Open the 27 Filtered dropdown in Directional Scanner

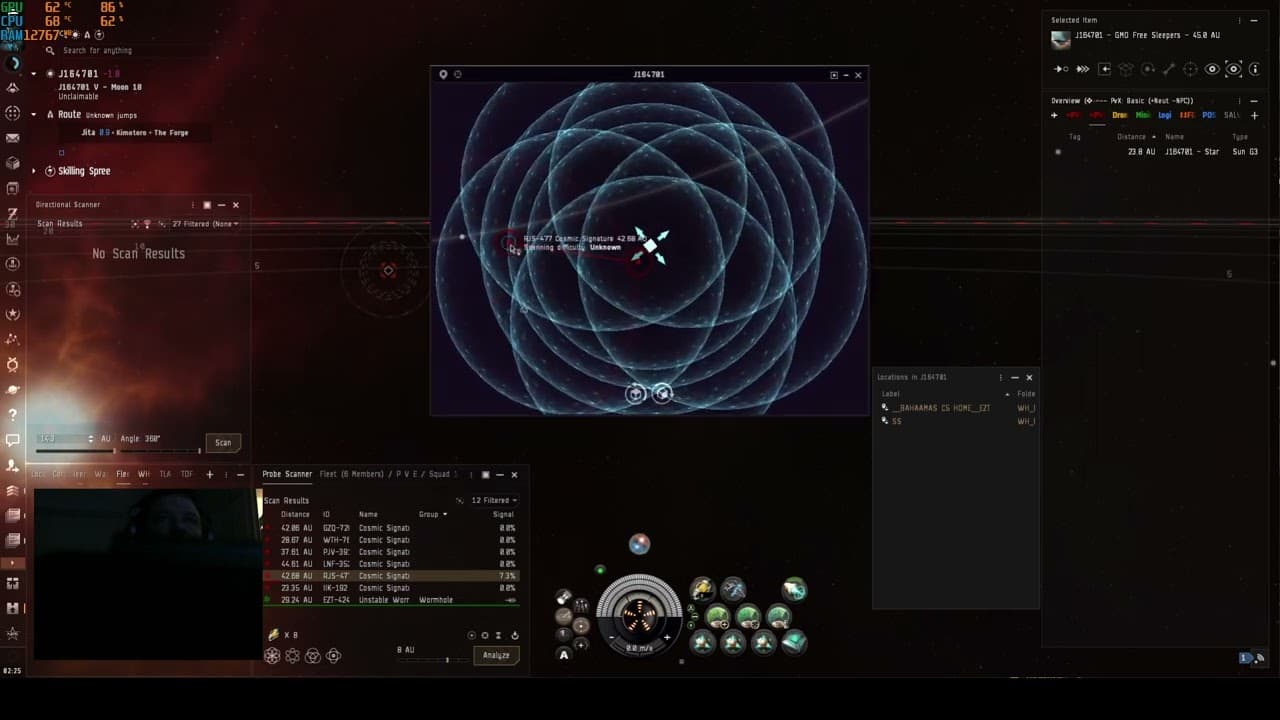tap(205, 224)
